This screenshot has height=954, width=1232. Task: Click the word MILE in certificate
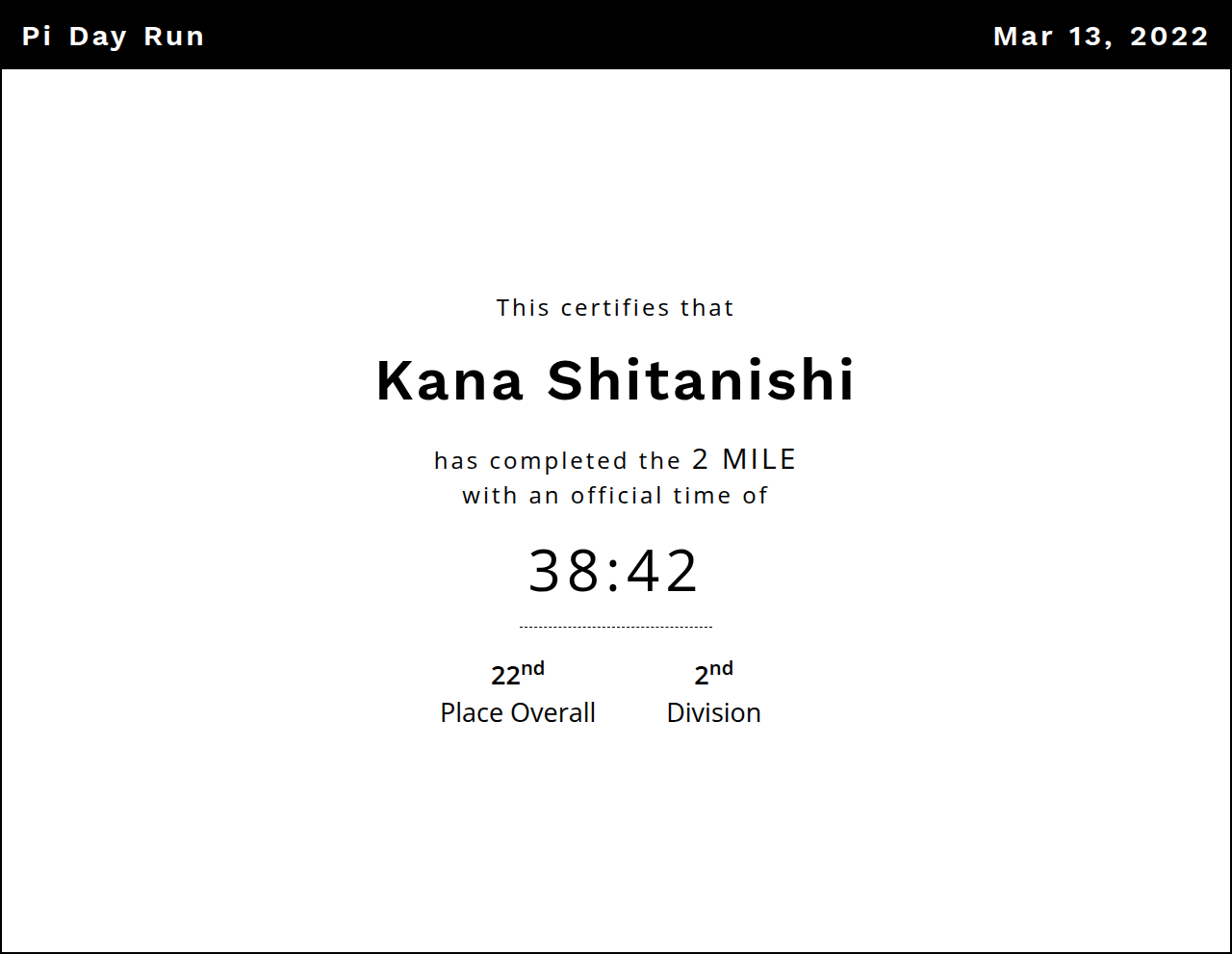click(x=758, y=459)
